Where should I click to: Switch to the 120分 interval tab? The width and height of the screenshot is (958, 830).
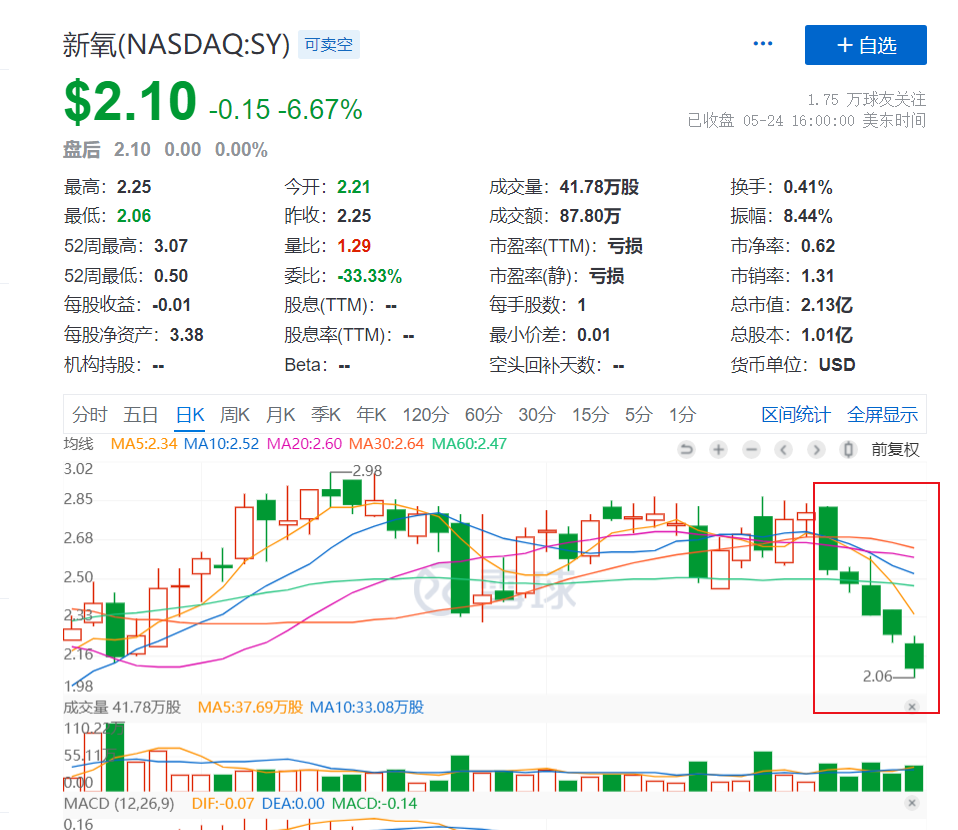[425, 415]
